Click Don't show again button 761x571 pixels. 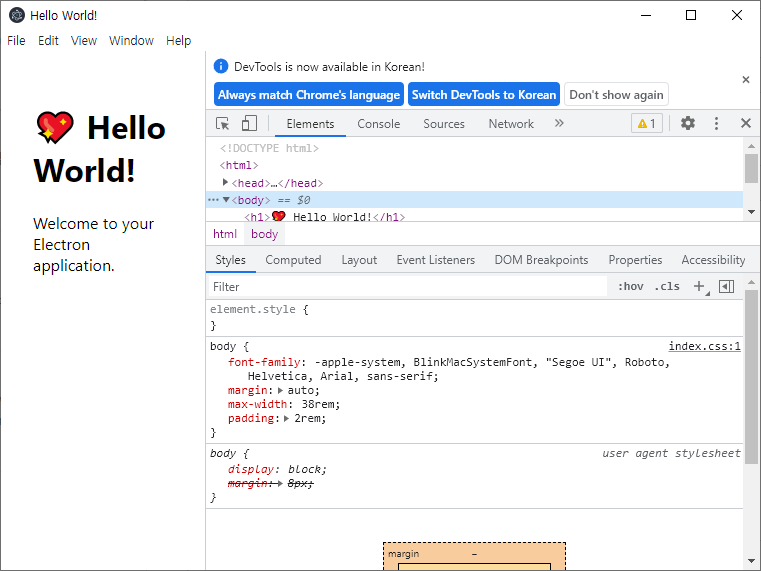(x=616, y=95)
